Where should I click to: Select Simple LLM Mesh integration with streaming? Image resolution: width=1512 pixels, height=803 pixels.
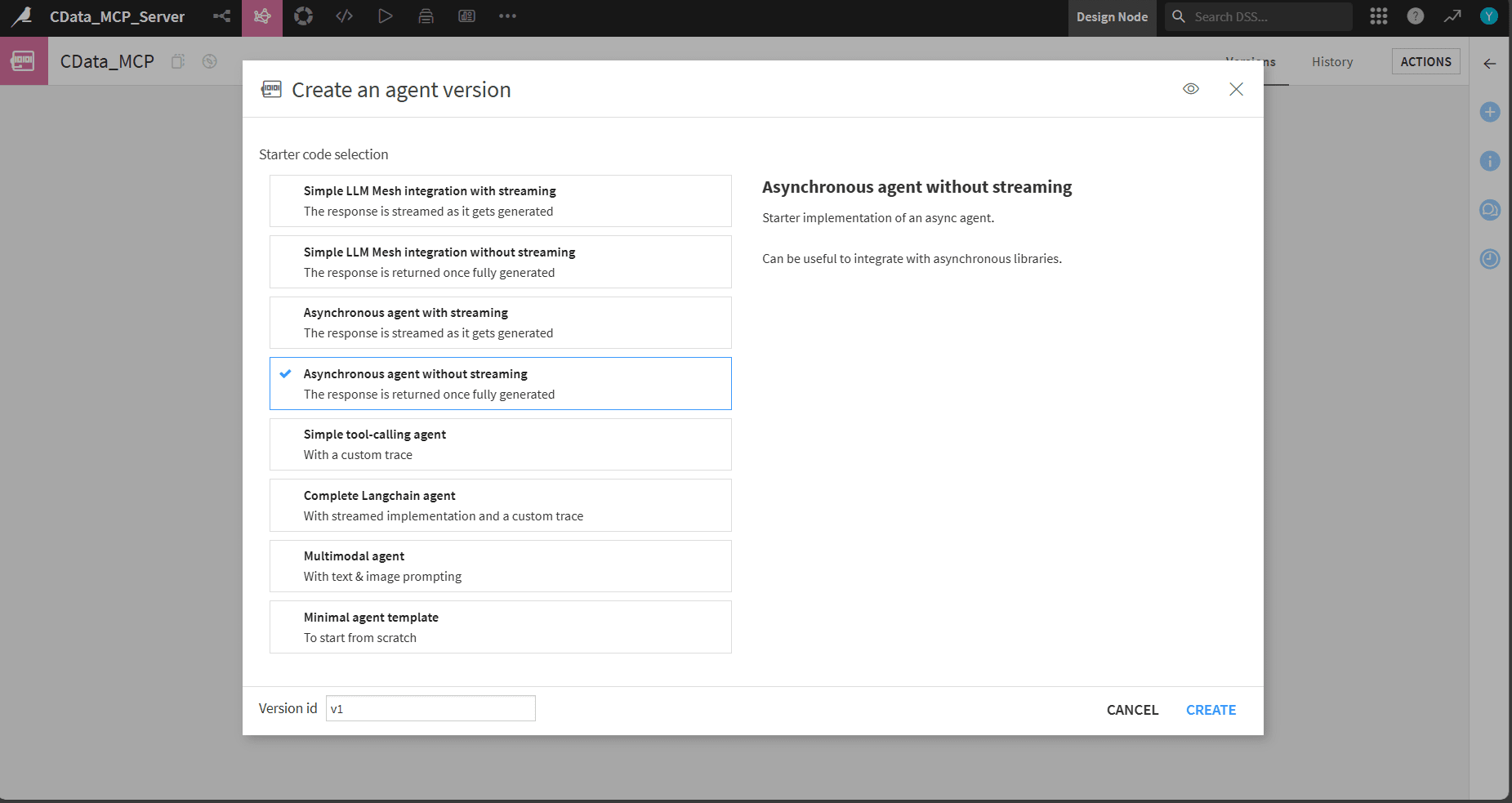coord(500,201)
